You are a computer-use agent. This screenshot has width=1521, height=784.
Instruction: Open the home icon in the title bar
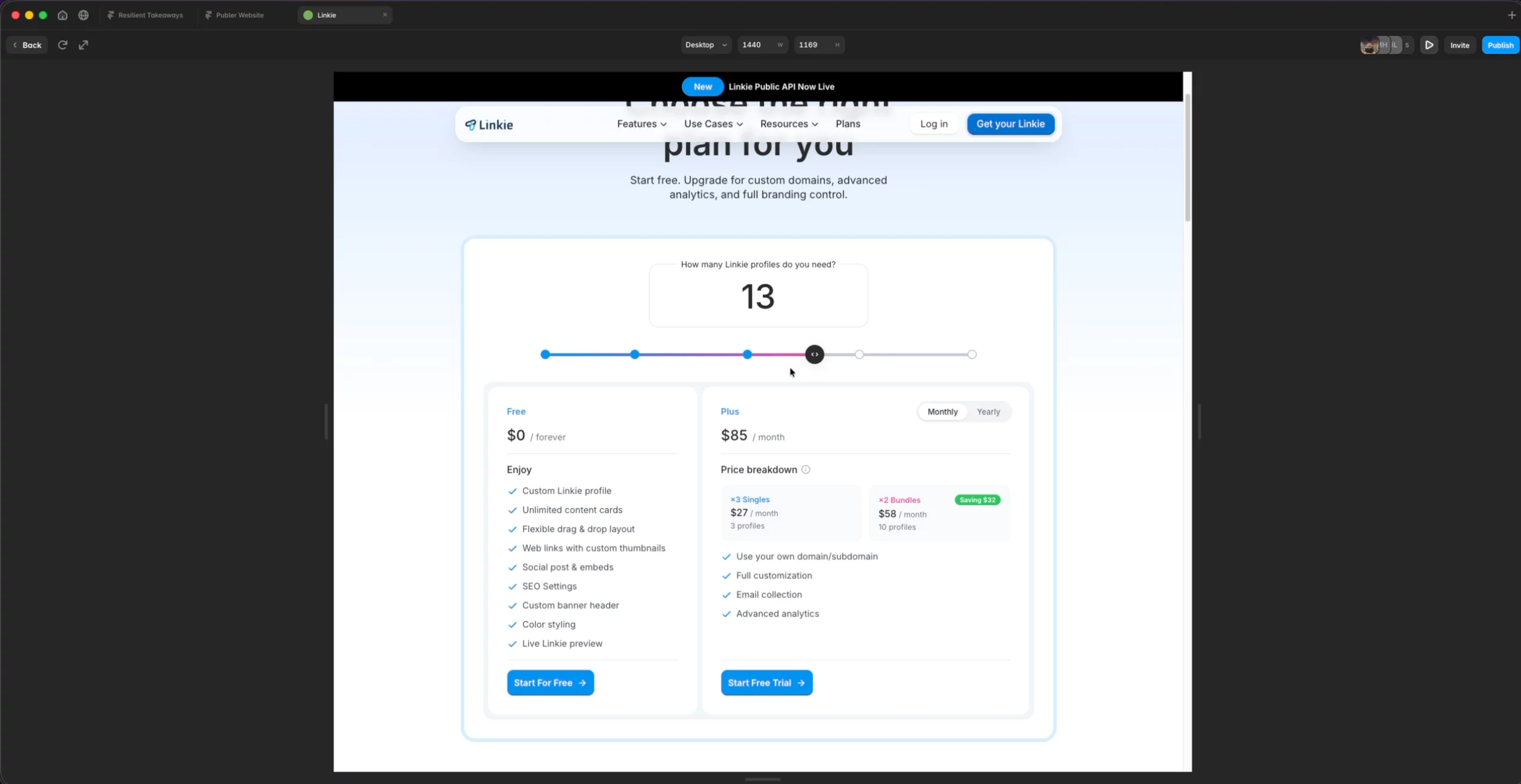point(63,15)
